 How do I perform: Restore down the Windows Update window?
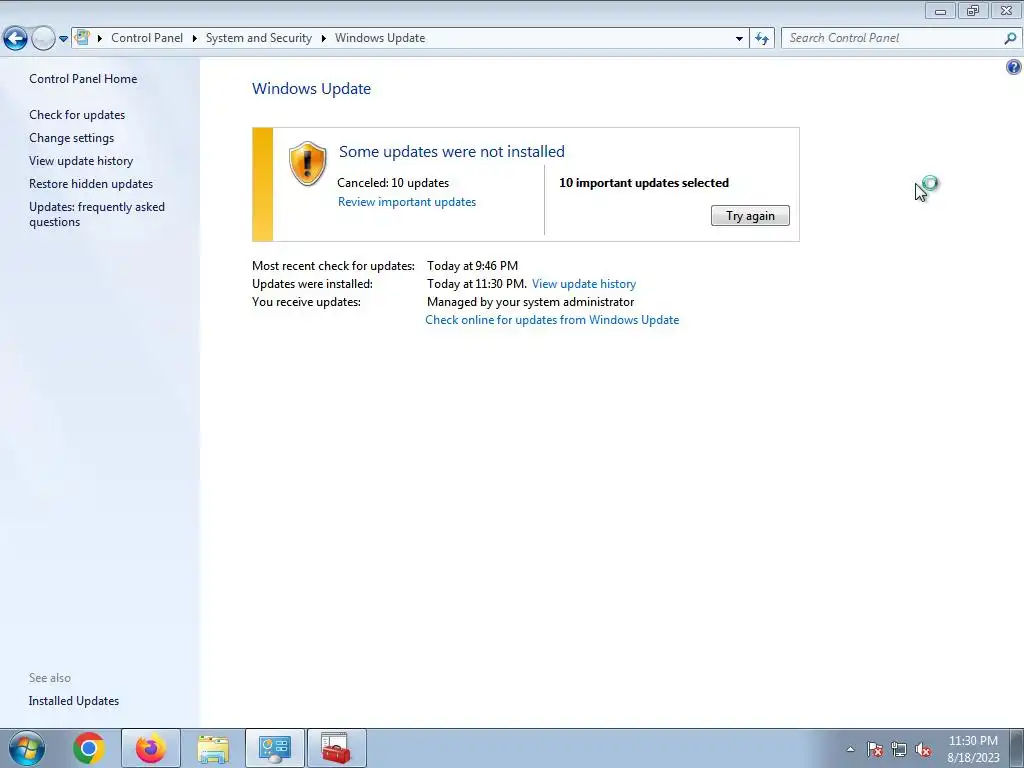click(973, 10)
